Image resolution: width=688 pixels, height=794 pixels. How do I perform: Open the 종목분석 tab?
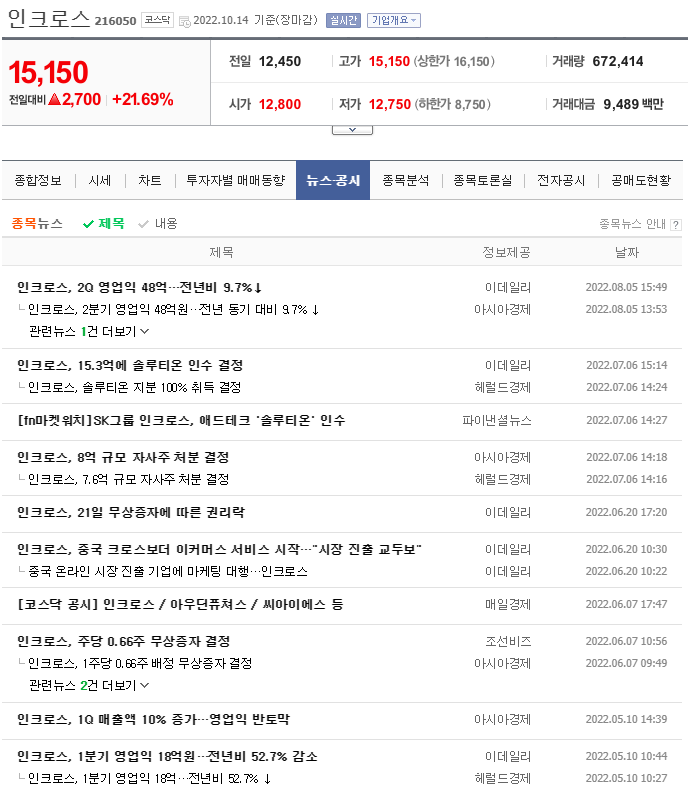[x=406, y=180]
